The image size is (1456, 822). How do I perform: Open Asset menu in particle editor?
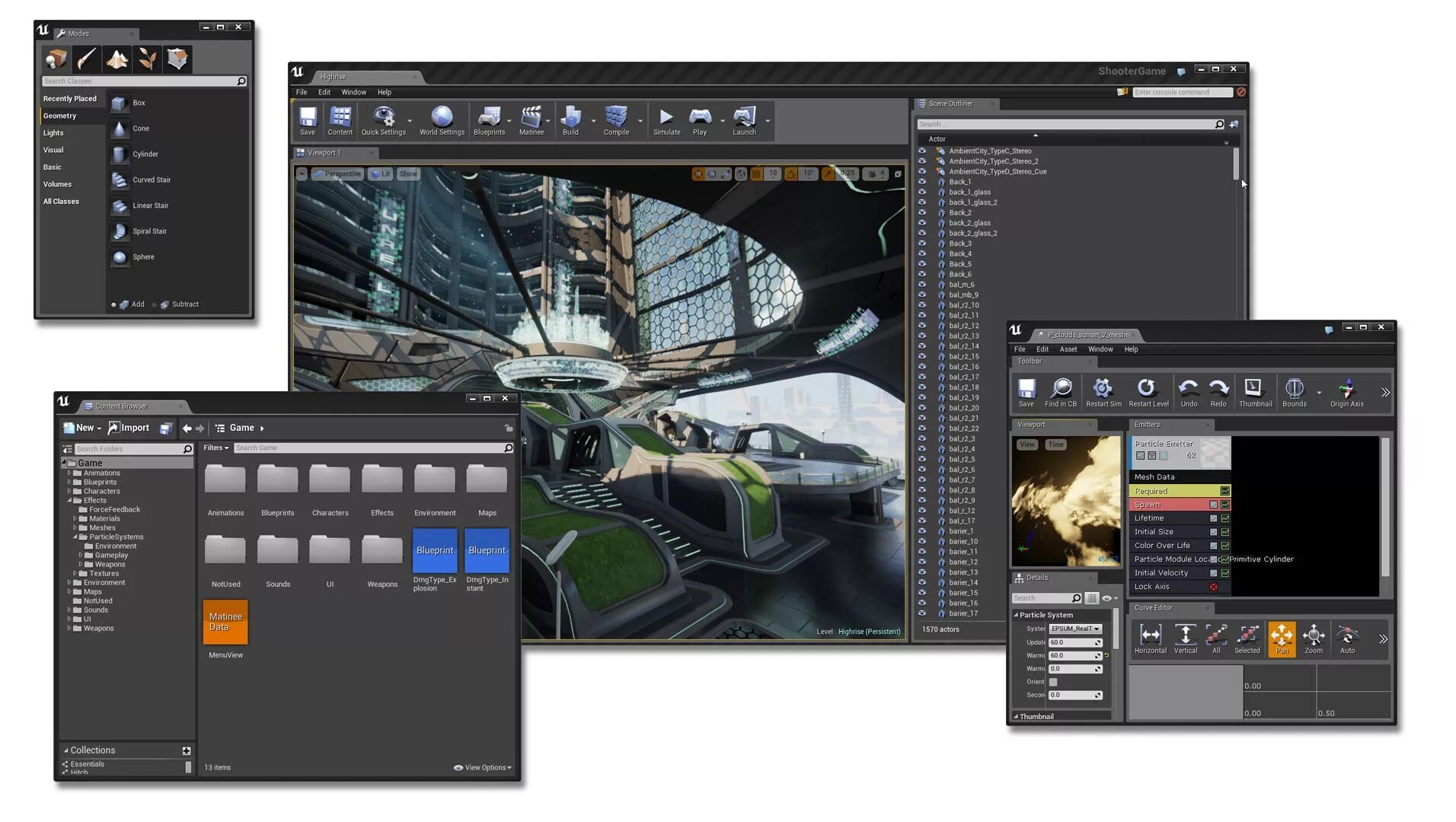point(1068,349)
